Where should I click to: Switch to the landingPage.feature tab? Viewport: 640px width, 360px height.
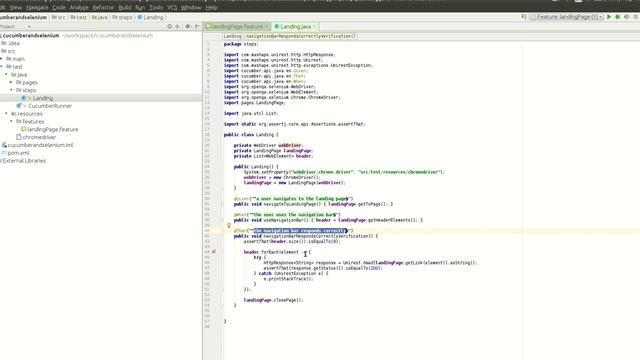tap(237, 27)
